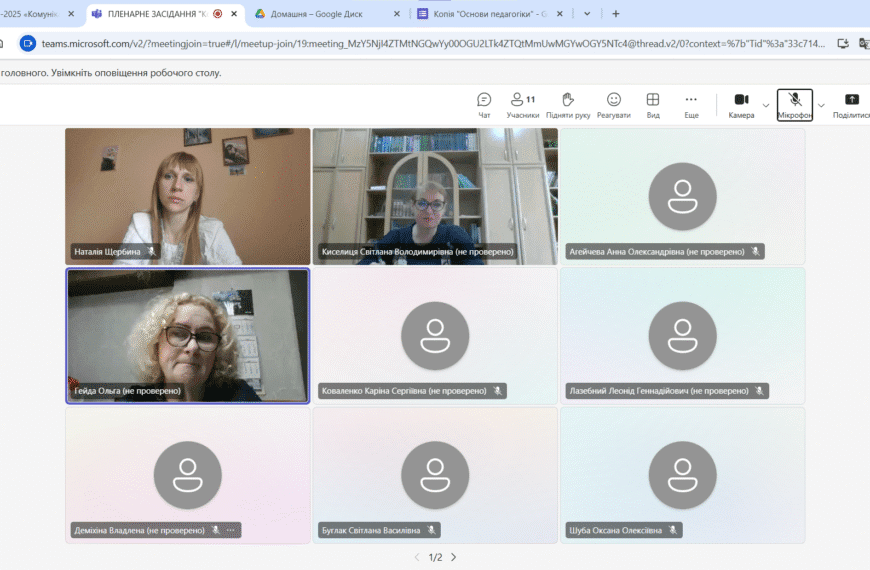This screenshot has height=570, width=870.
Task: Click muted mic icon for Коваленко Каріна
Action: tap(497, 391)
